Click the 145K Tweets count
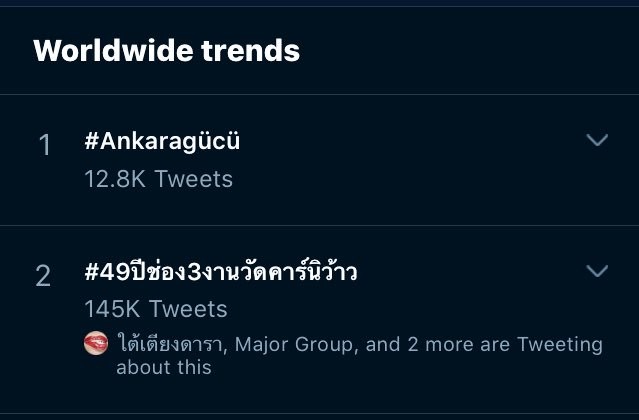The image size is (639, 420). (x=156, y=309)
